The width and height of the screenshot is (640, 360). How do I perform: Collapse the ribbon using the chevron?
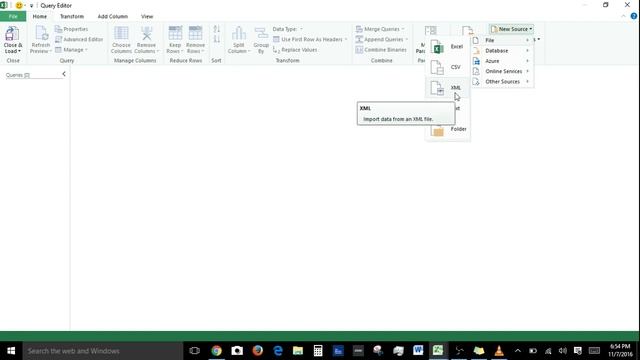[623, 16]
